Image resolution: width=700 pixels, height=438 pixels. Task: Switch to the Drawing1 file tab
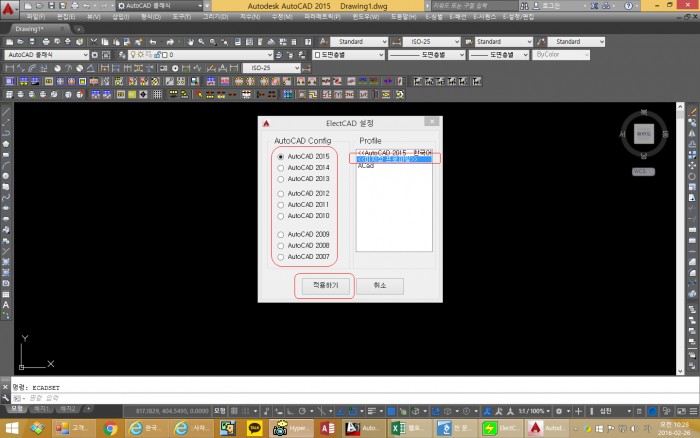(29, 29)
